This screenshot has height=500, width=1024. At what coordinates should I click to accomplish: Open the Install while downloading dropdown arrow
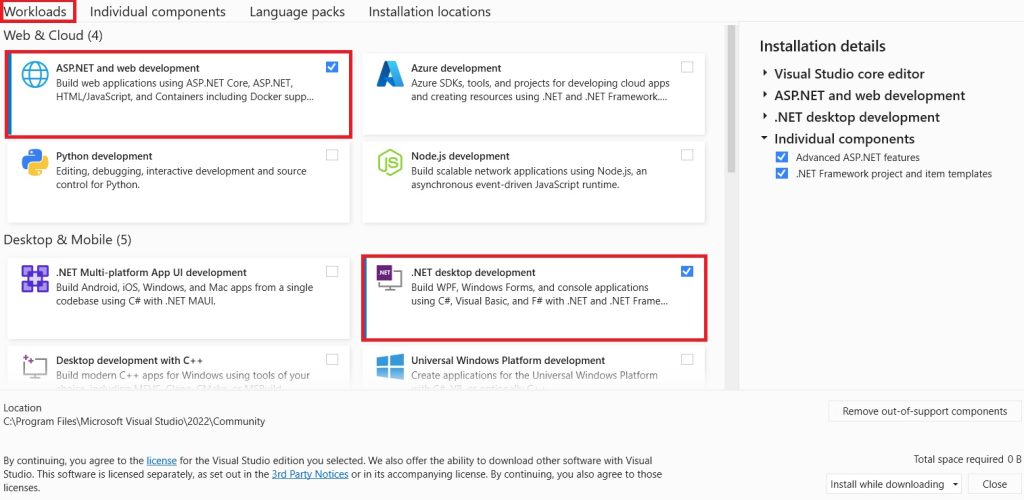pyautogui.click(x=955, y=484)
